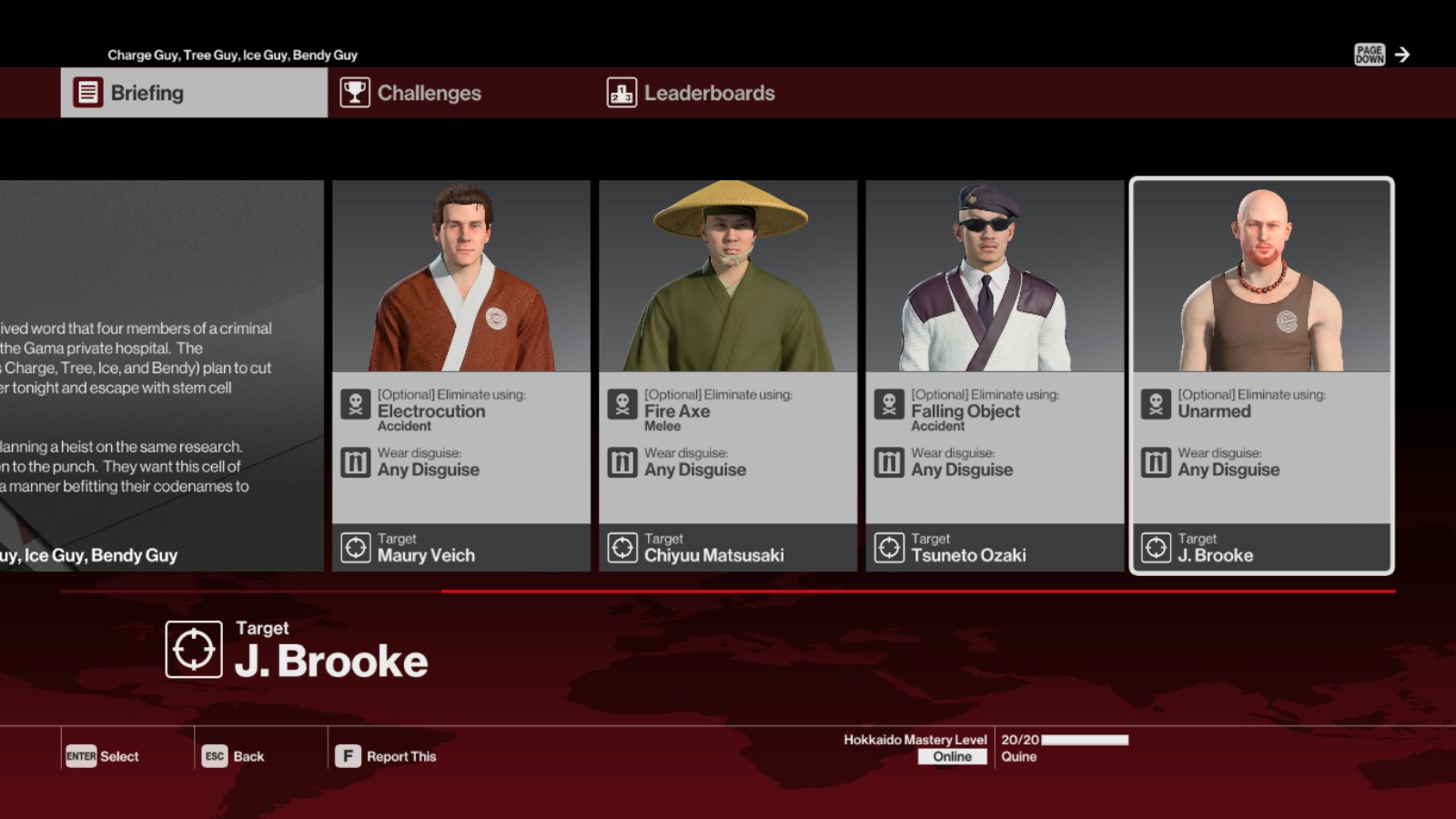Select Chiyuu Matsusaki's portrait with straw hat

coord(728,276)
